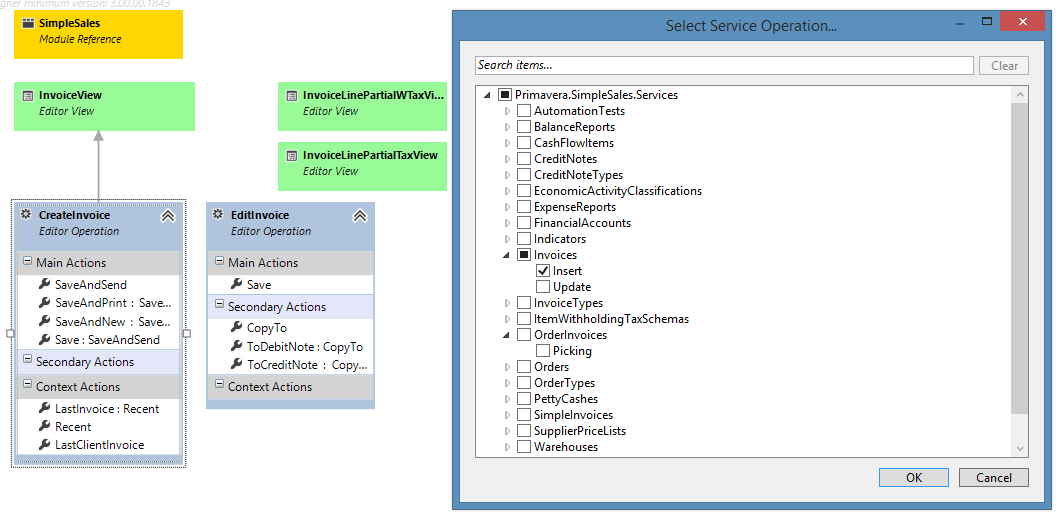Collapse the CreateInvoice node with double chevron
The image size is (1059, 519).
coord(168,216)
